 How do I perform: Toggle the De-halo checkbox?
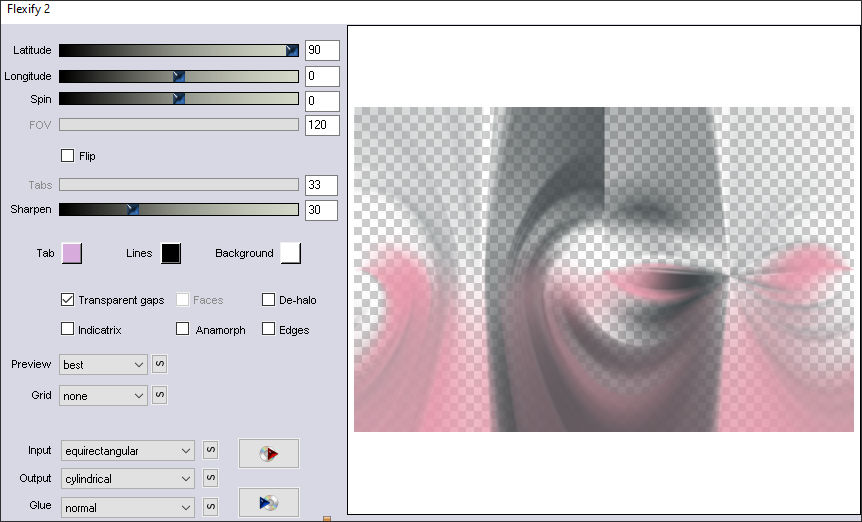[268, 299]
